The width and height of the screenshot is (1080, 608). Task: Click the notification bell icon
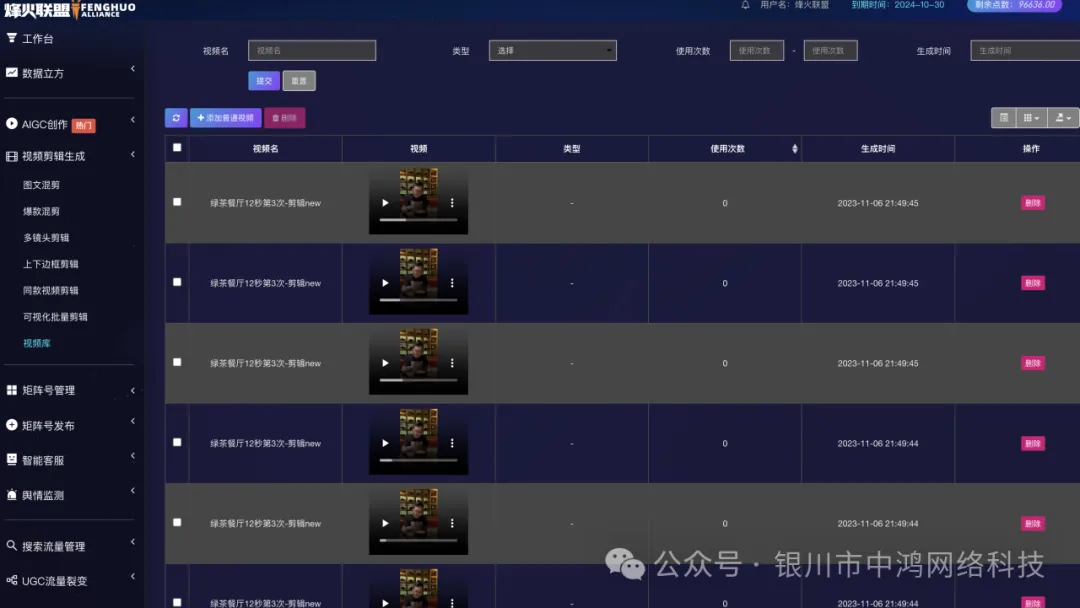(x=745, y=5)
